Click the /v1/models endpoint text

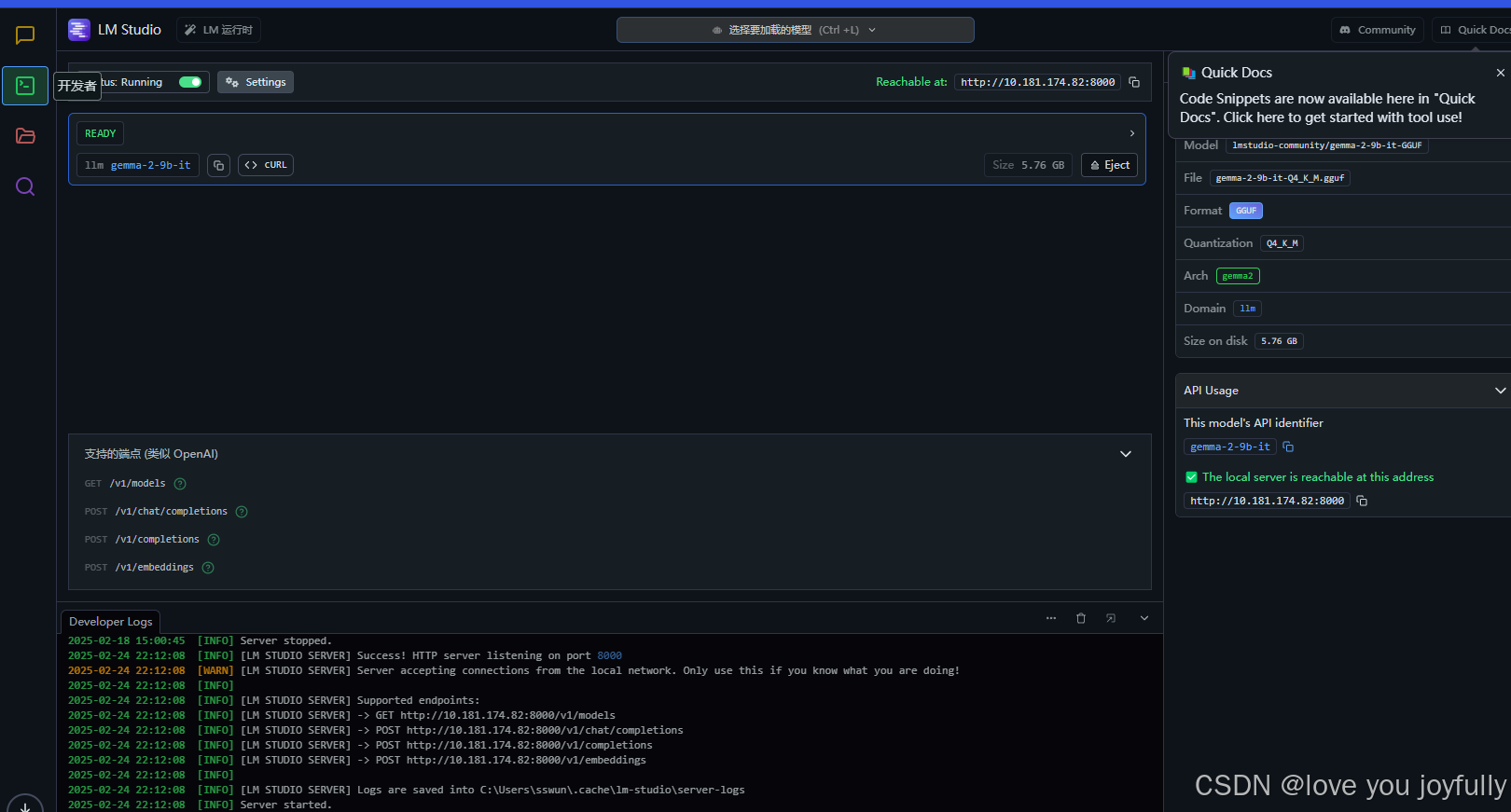click(x=137, y=484)
